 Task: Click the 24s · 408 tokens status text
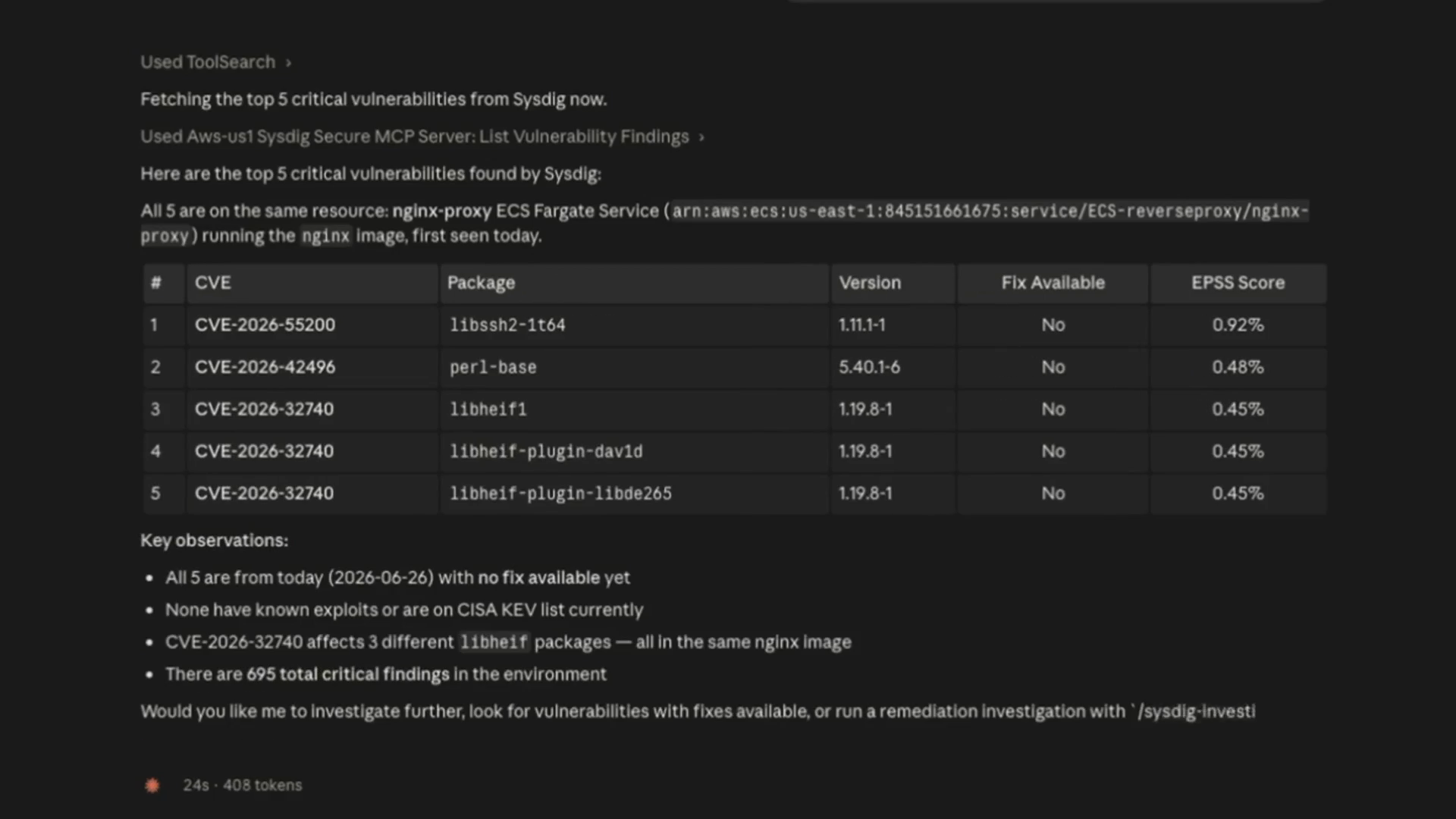click(x=242, y=786)
